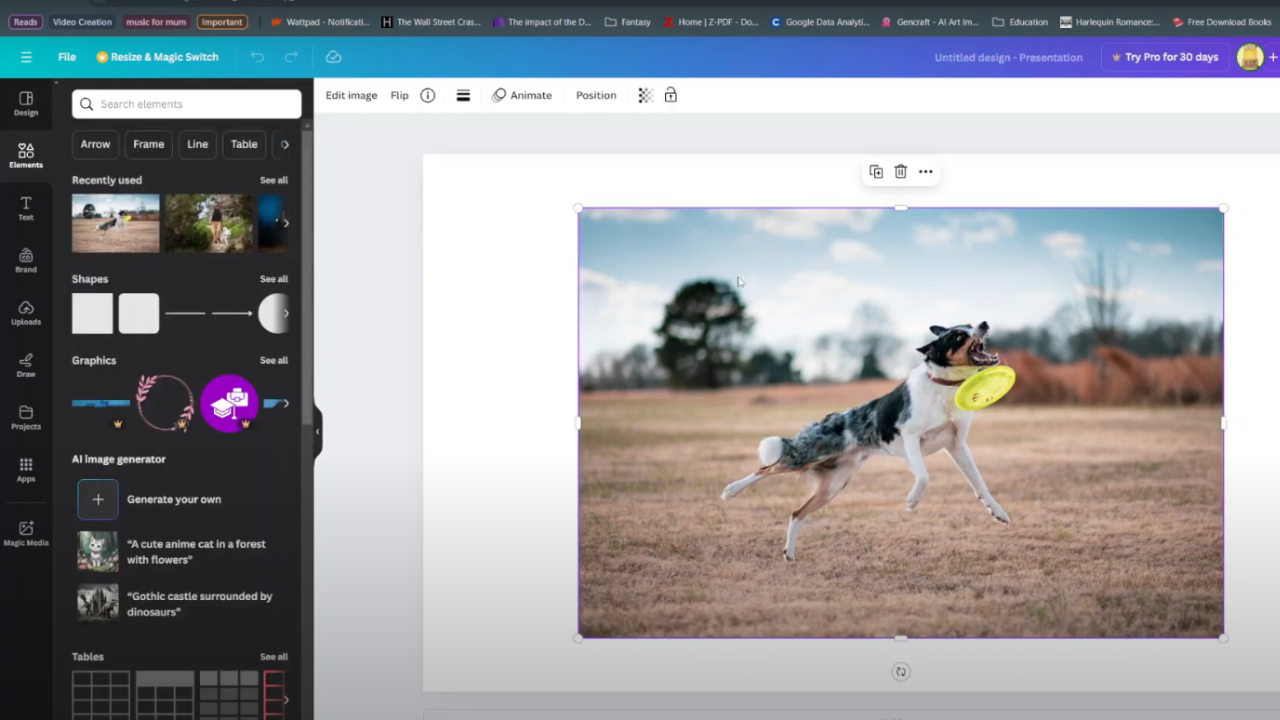This screenshot has width=1280, height=720.
Task: Open the Design side panel
Action: point(26,103)
